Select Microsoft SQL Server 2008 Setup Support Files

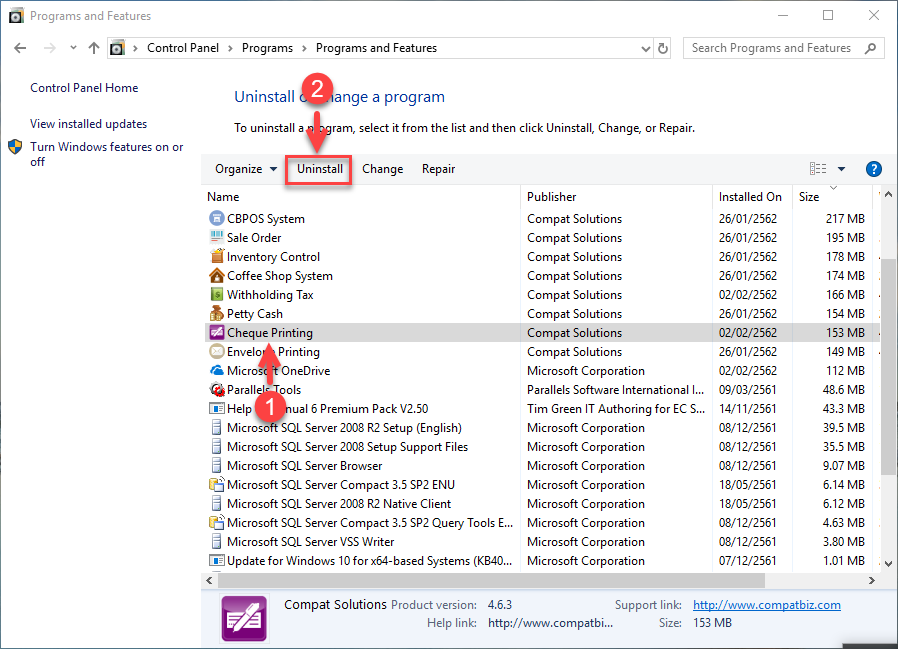[x=542, y=447]
